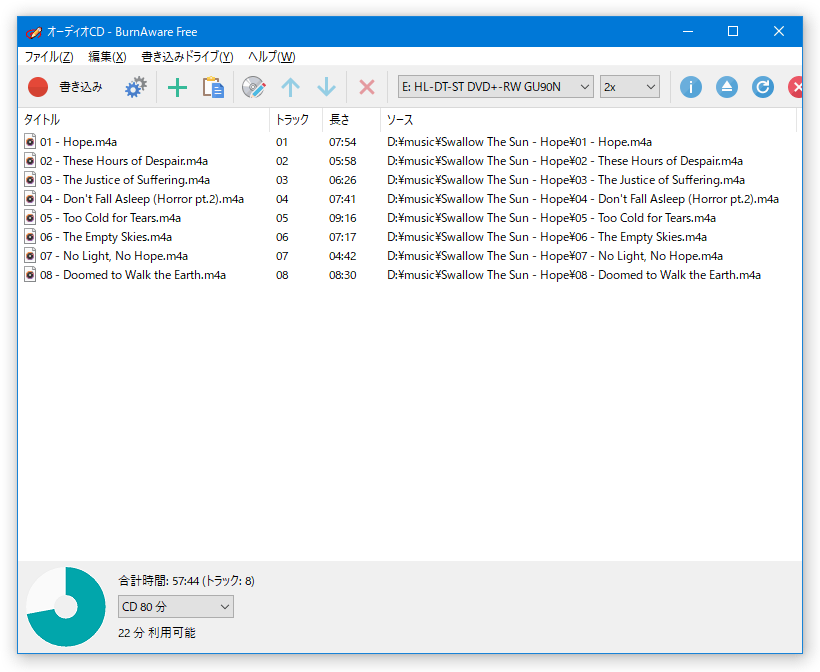Open the 編集 menu
The height and width of the screenshot is (672, 820).
[x=107, y=56]
